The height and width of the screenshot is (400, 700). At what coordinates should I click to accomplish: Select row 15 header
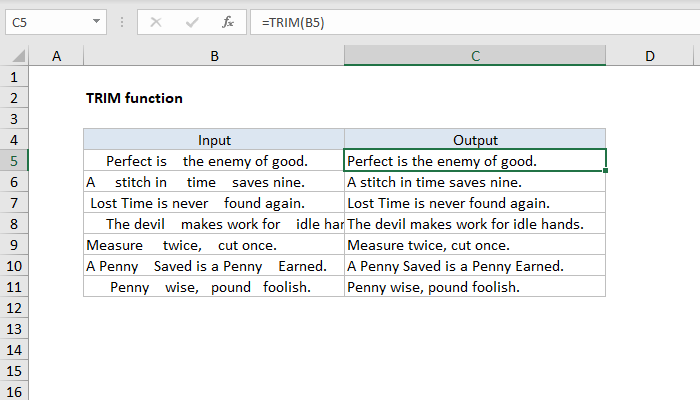pyautogui.click(x=14, y=371)
